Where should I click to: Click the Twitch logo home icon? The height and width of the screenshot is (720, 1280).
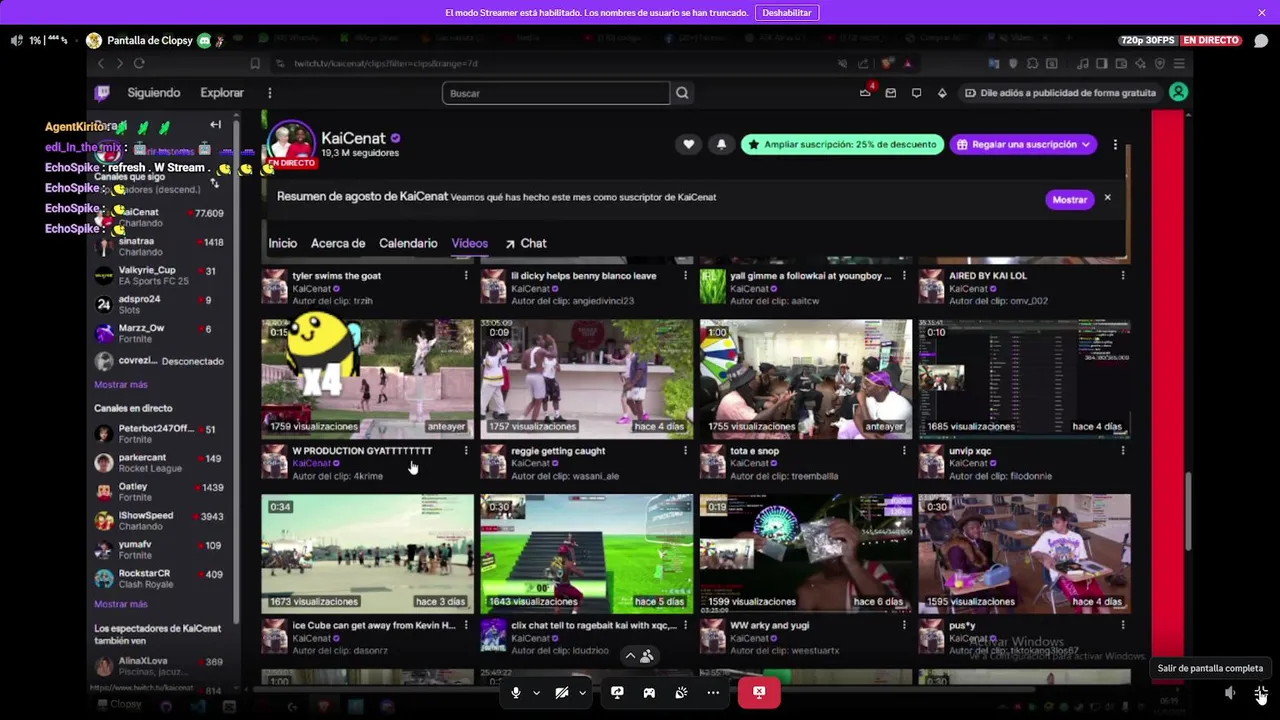102,93
